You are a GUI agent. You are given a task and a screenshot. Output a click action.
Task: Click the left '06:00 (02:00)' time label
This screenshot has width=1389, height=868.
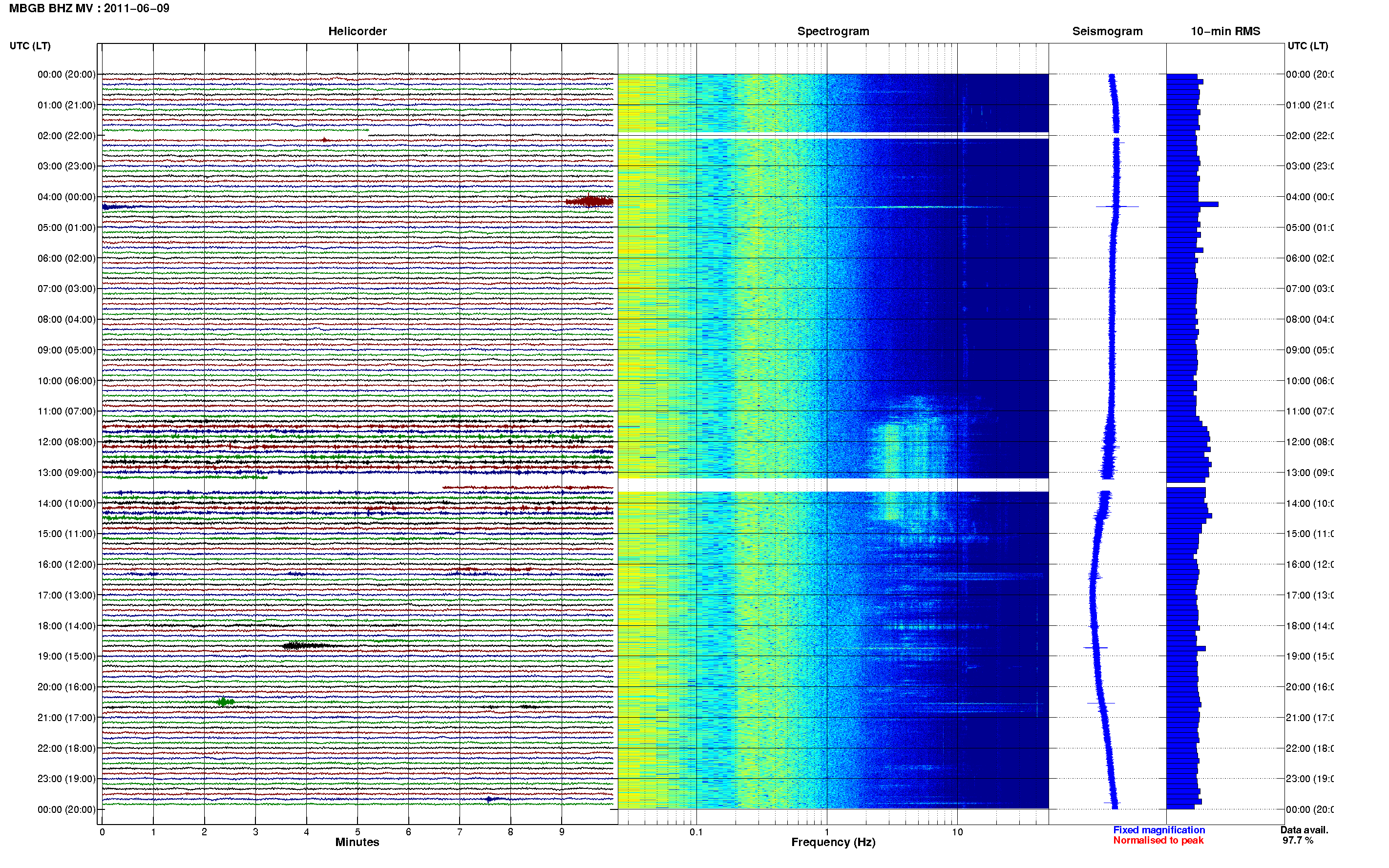tap(66, 258)
